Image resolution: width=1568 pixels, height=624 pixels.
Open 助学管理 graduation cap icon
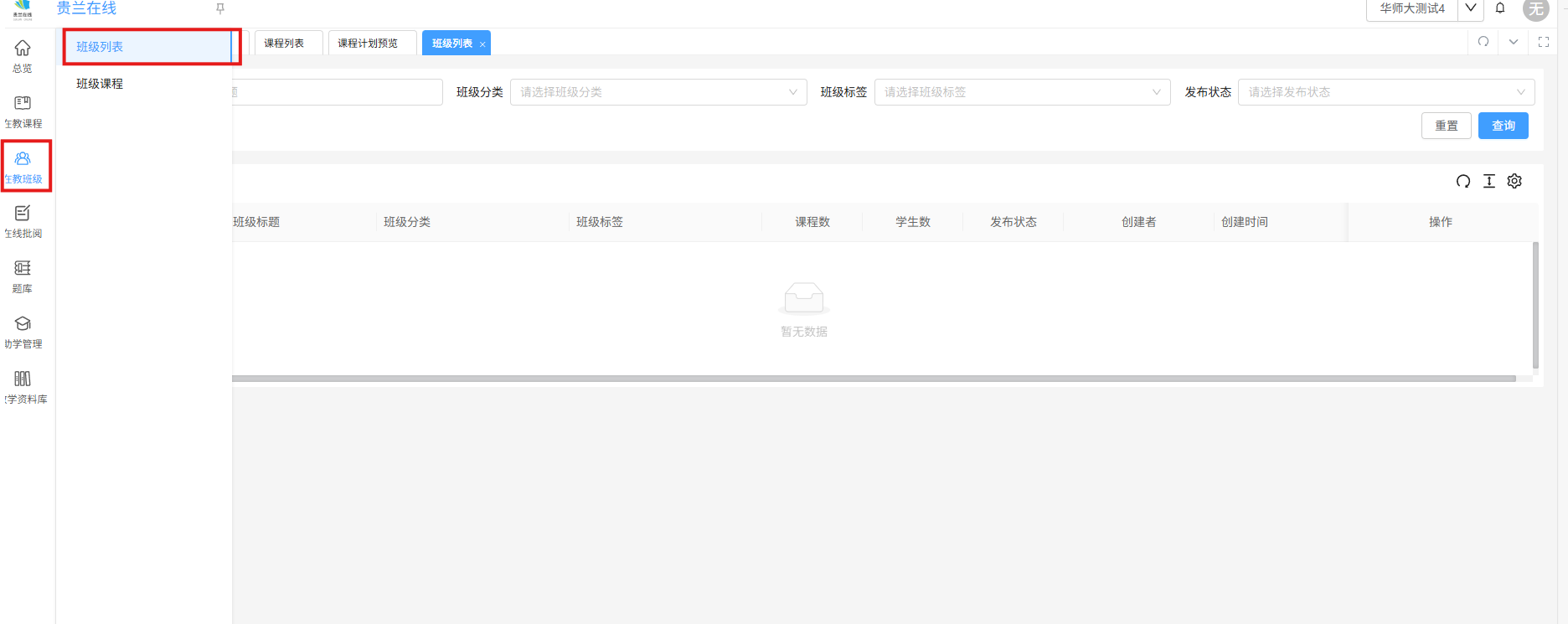[23, 332]
